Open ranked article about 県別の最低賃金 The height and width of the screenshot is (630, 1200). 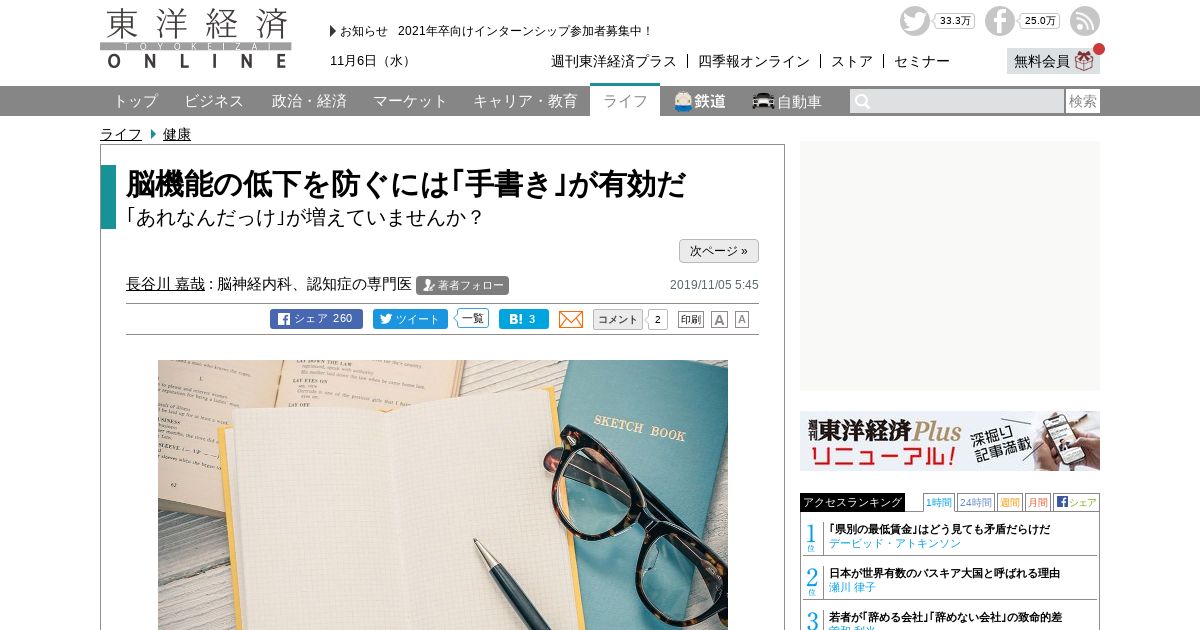[939, 529]
